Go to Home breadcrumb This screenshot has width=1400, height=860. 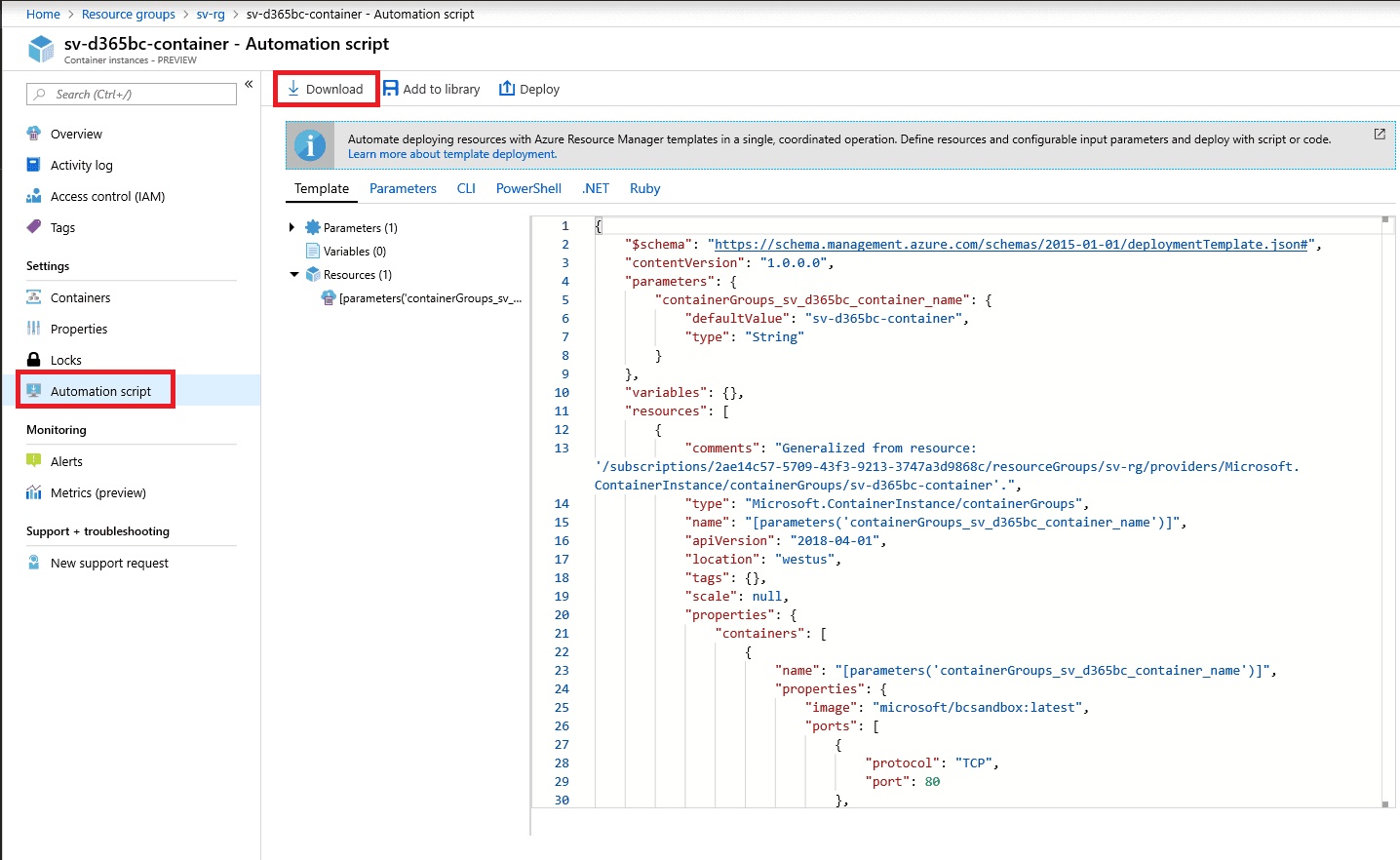tap(43, 14)
